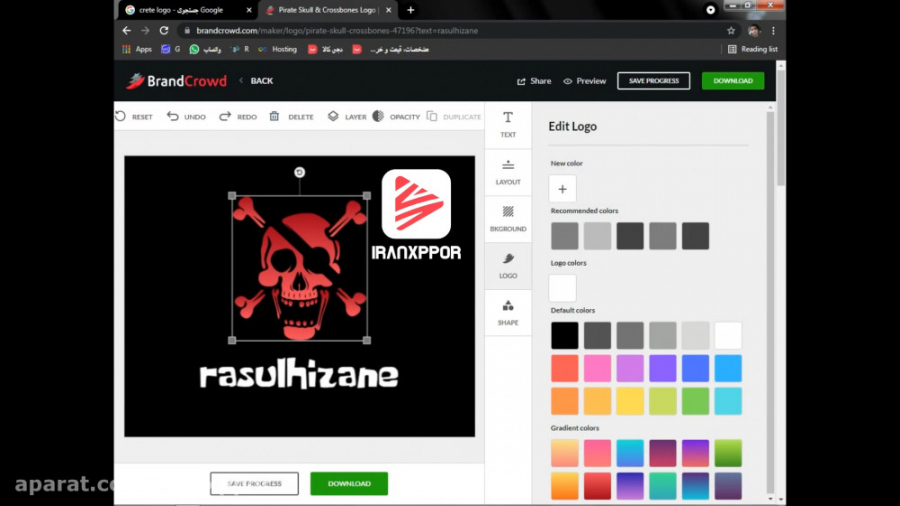Adjust Opacity using the toolbar icon
Screen dimensions: 900x506
click(378, 116)
